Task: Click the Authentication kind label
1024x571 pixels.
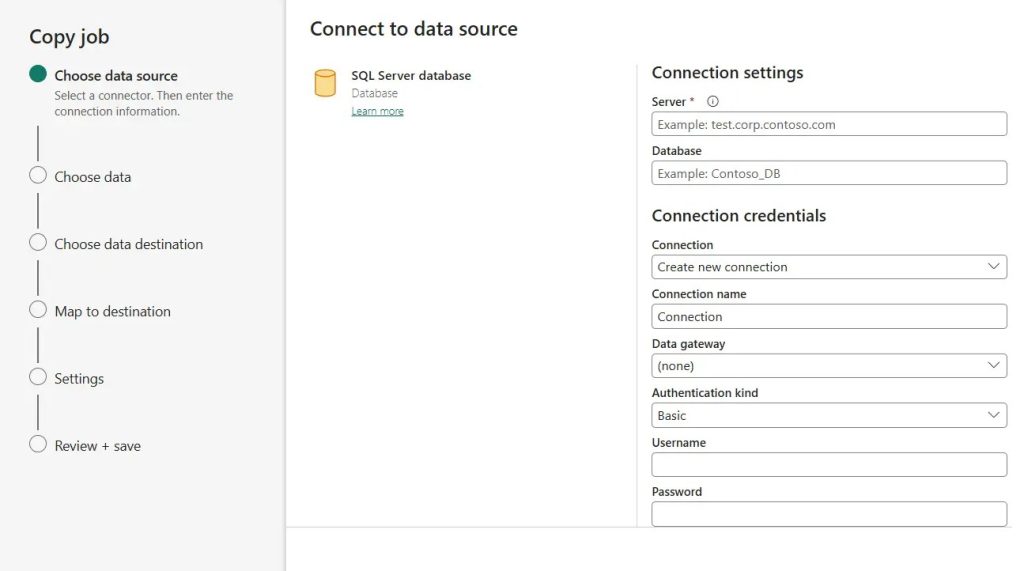Action: (704, 393)
